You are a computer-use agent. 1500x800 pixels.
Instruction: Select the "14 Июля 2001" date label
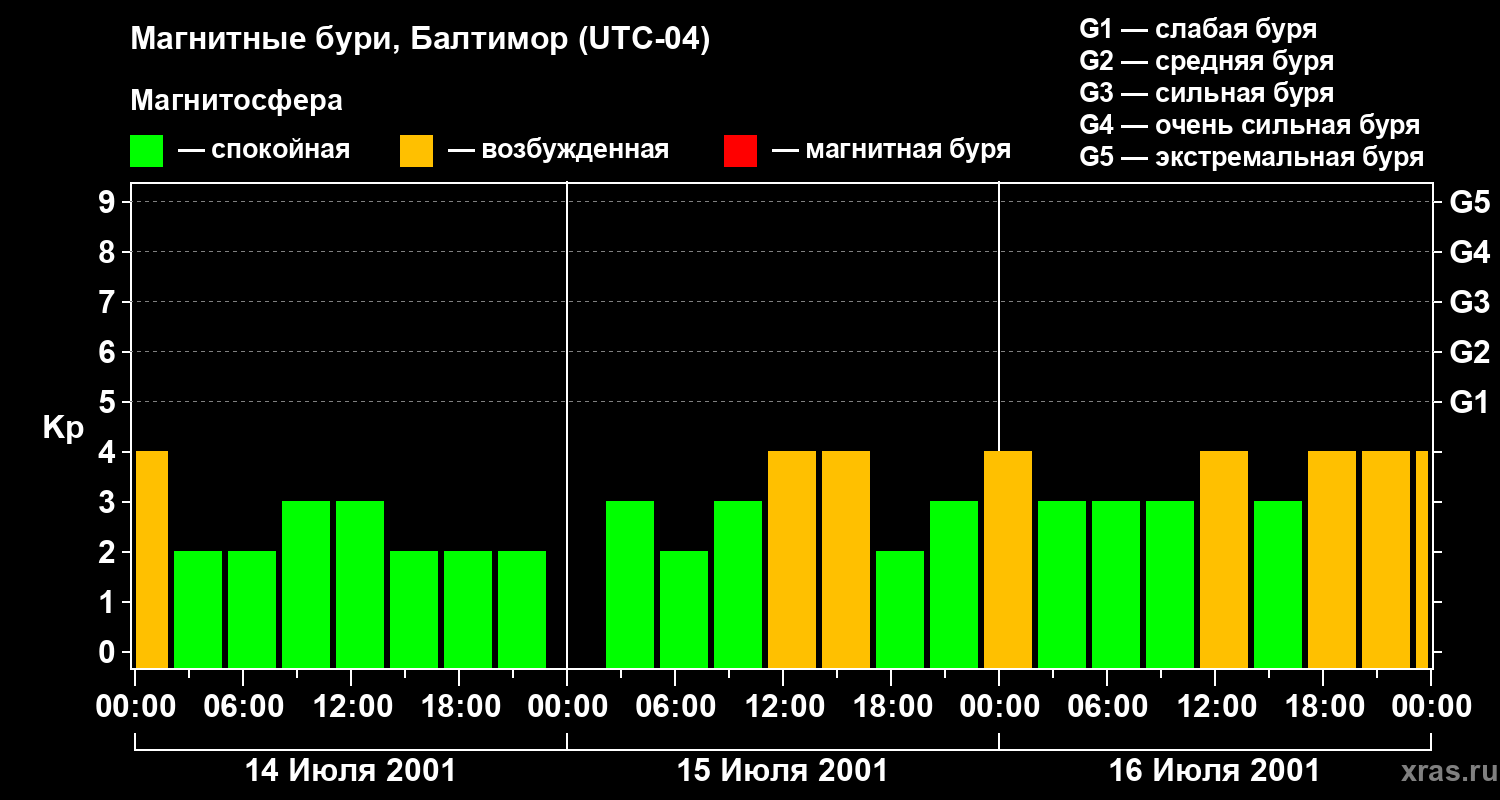point(351,771)
